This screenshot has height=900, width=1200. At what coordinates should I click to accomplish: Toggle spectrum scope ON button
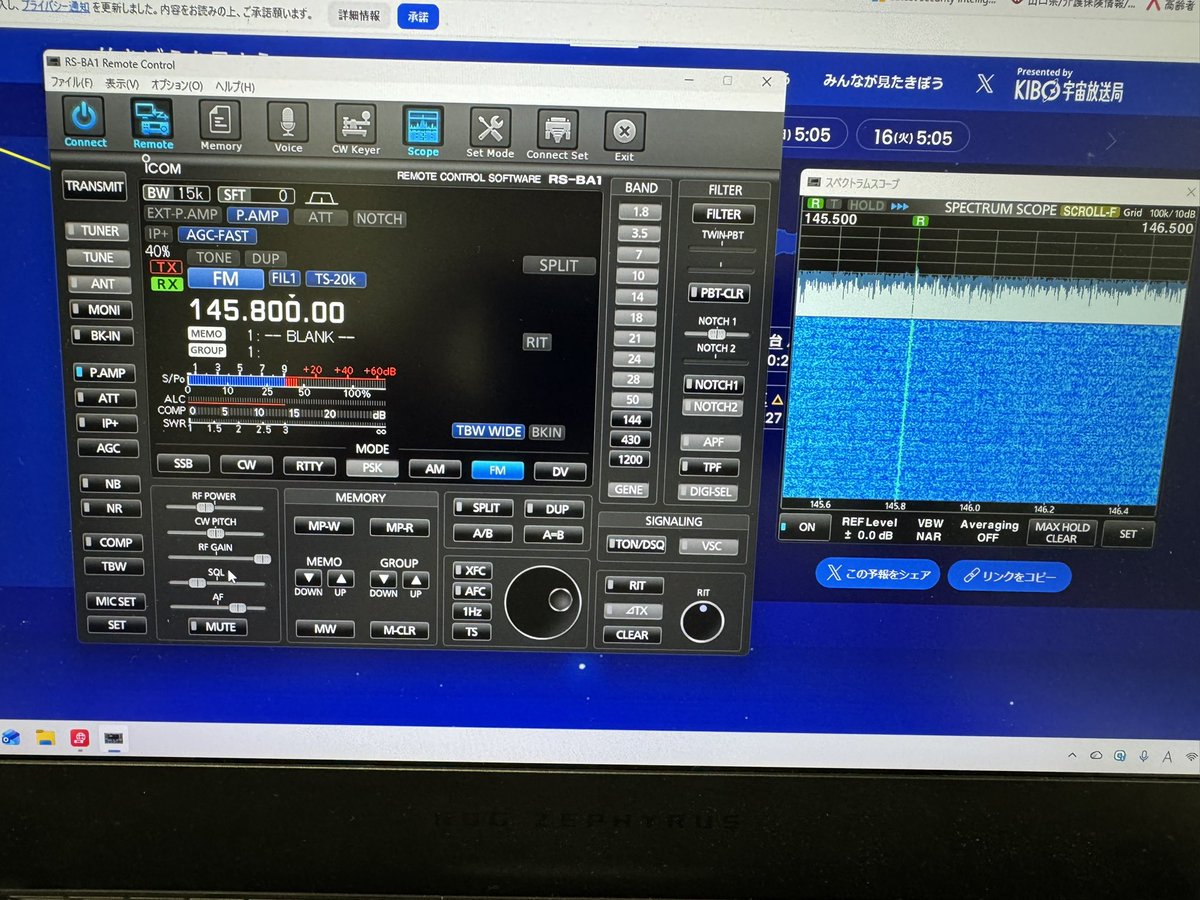[x=806, y=528]
